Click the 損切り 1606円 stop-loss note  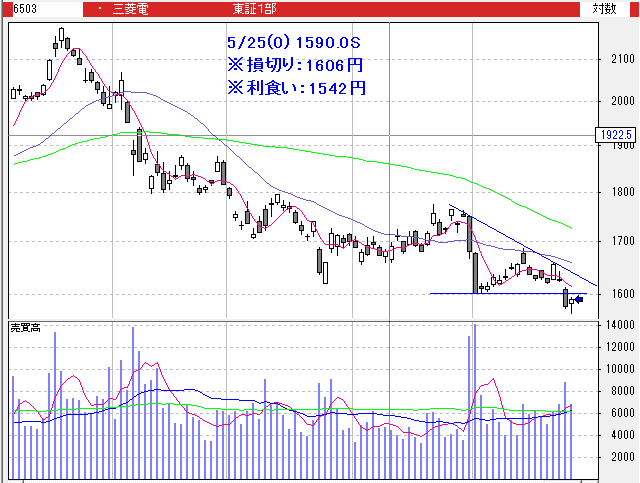[x=295, y=65]
